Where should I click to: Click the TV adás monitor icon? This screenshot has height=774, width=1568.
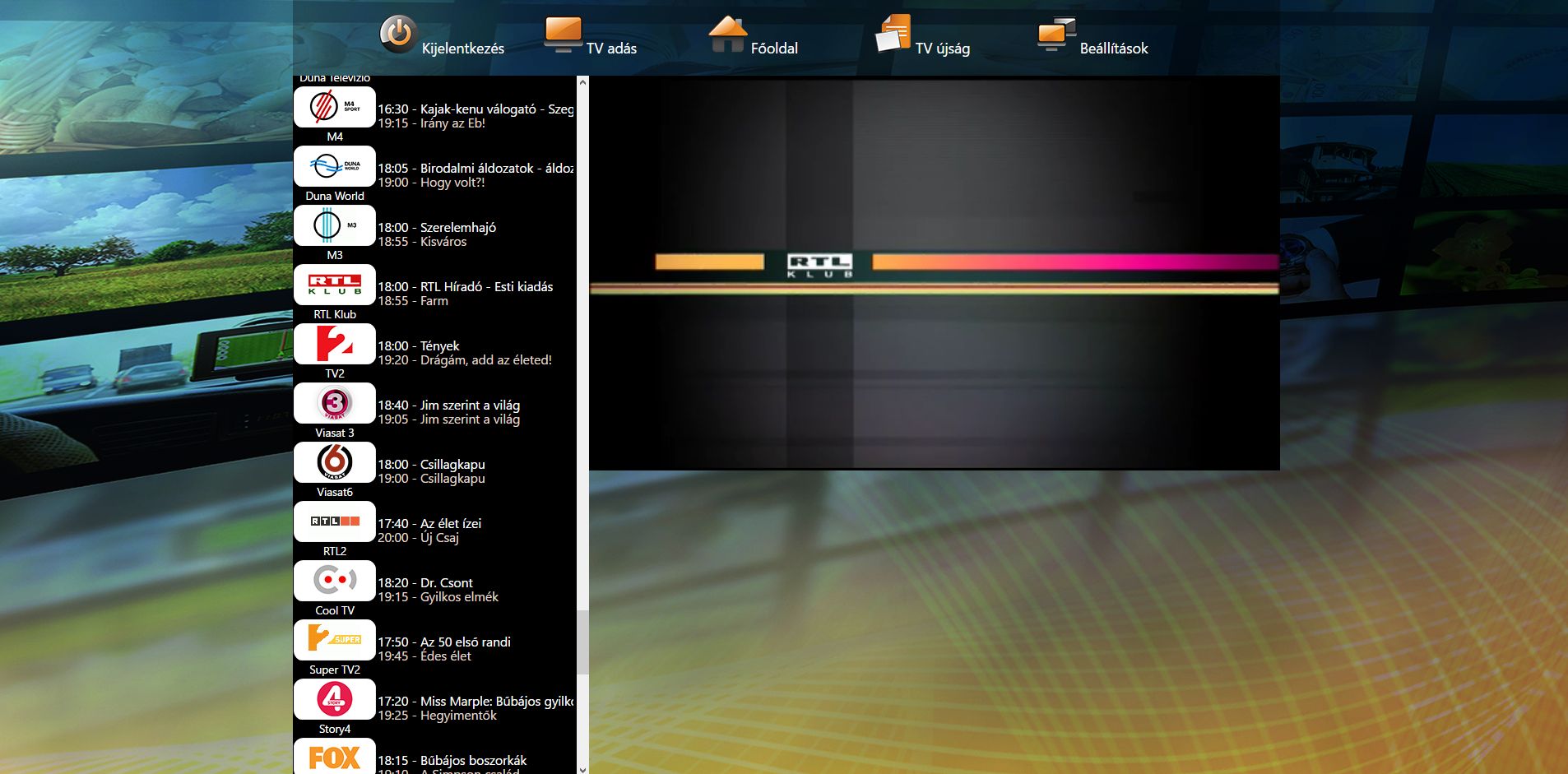click(564, 35)
